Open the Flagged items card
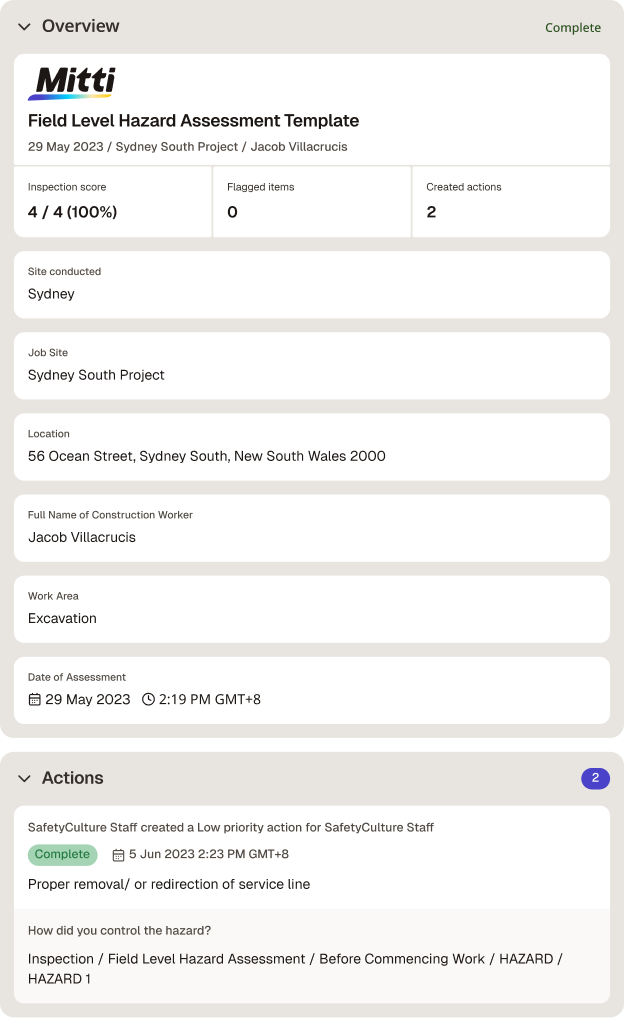 click(x=312, y=202)
